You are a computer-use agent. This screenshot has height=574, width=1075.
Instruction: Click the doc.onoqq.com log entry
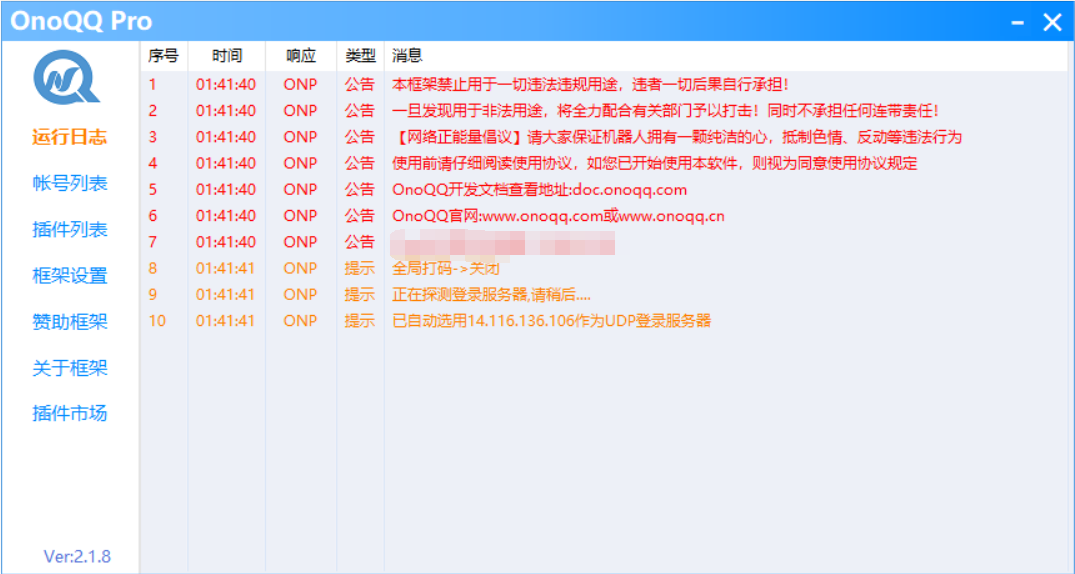pos(539,189)
